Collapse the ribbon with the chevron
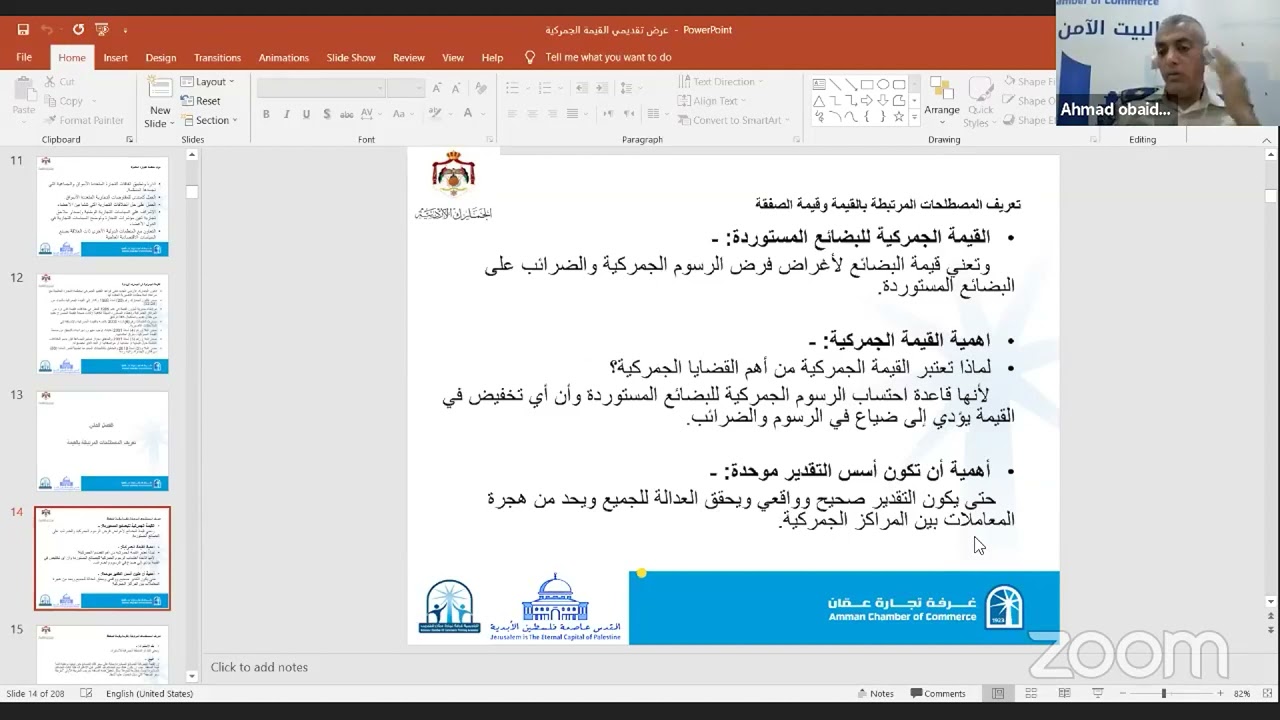This screenshot has height=720, width=1280. (x=1269, y=139)
